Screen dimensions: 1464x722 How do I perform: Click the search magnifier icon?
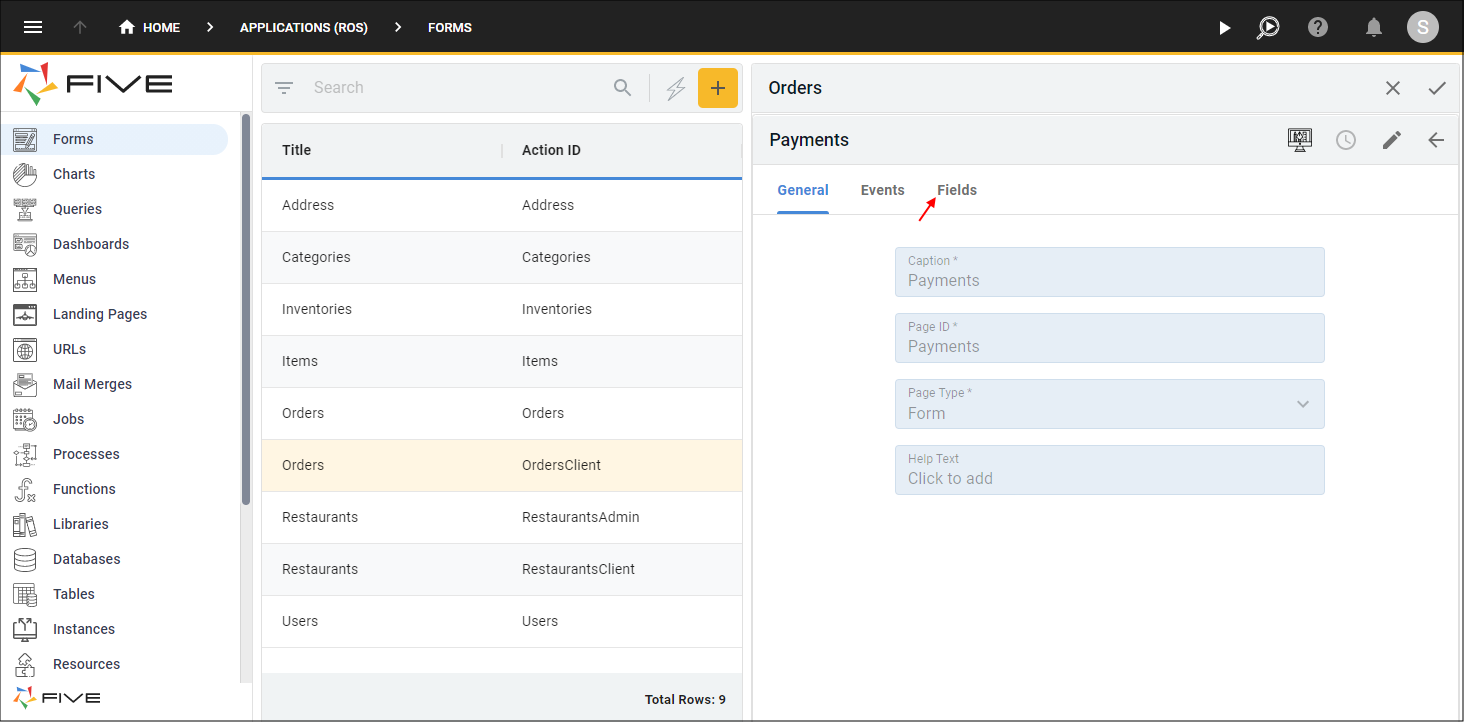point(622,88)
